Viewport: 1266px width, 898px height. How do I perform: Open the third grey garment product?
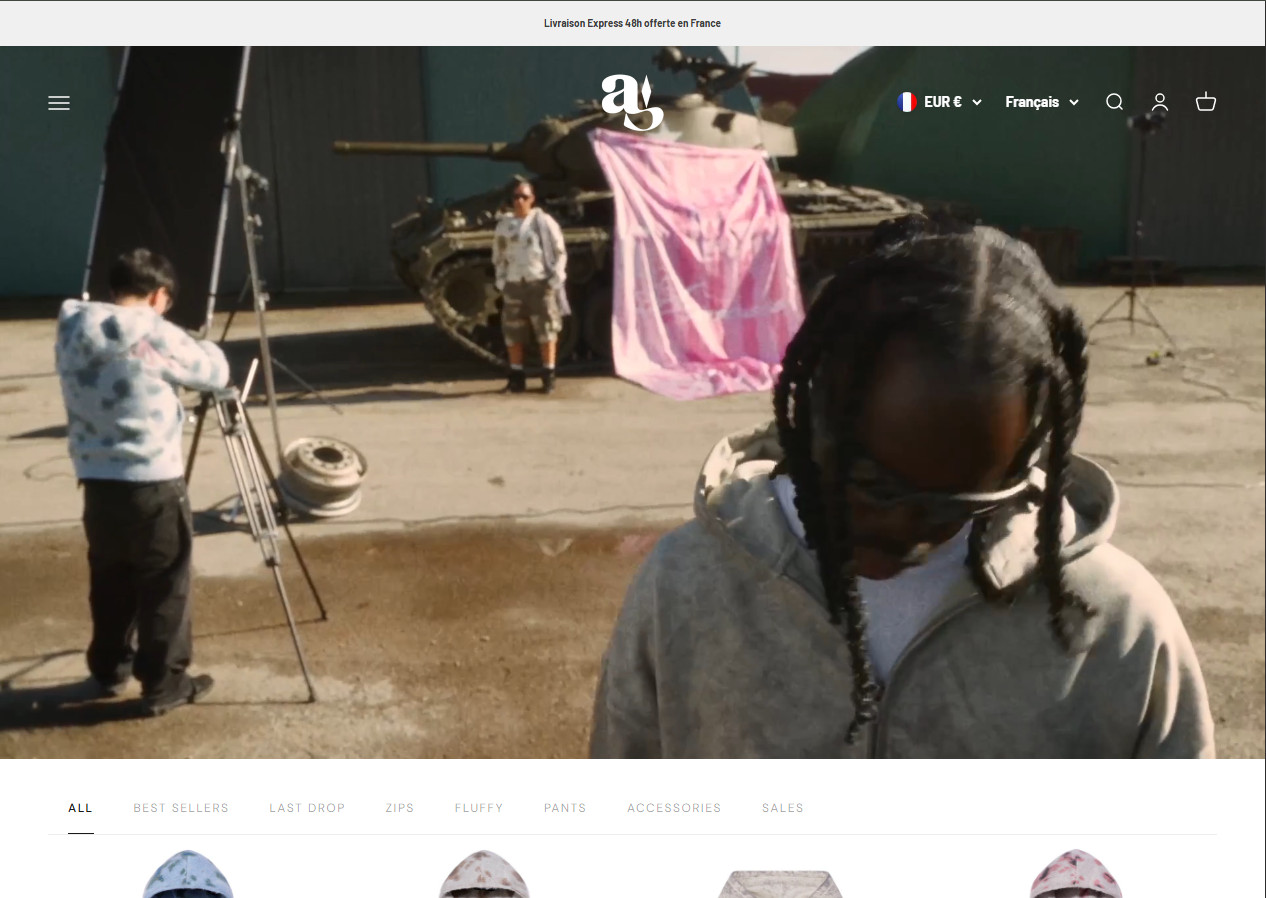tap(780, 882)
